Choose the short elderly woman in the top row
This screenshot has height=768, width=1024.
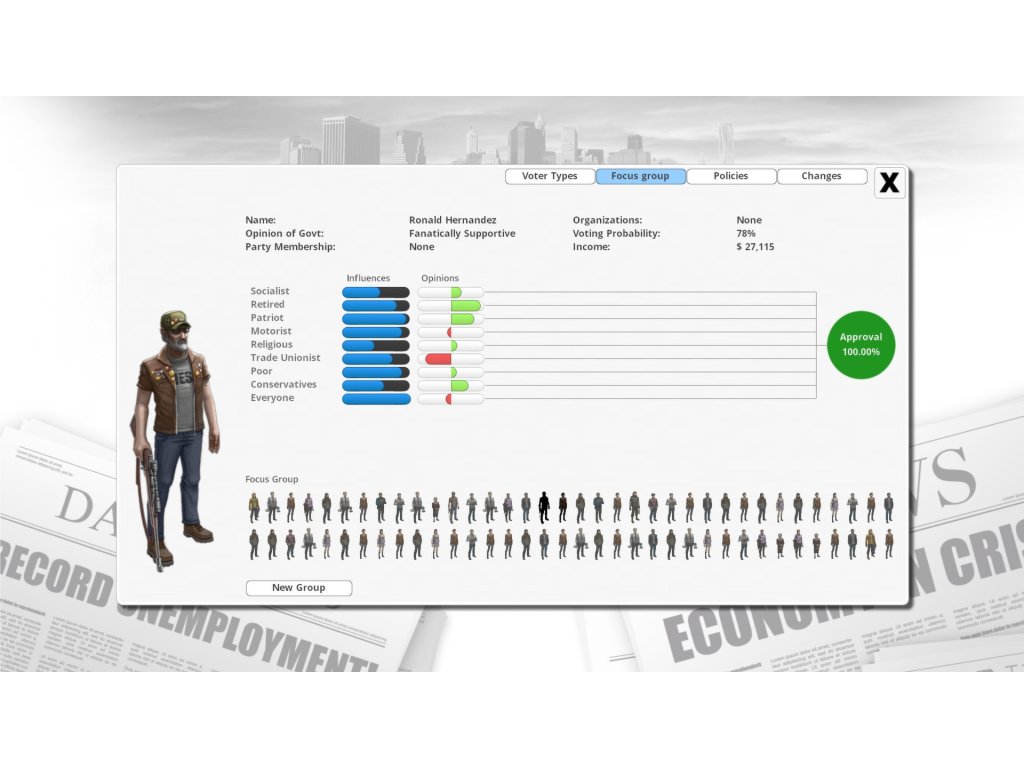[436, 509]
